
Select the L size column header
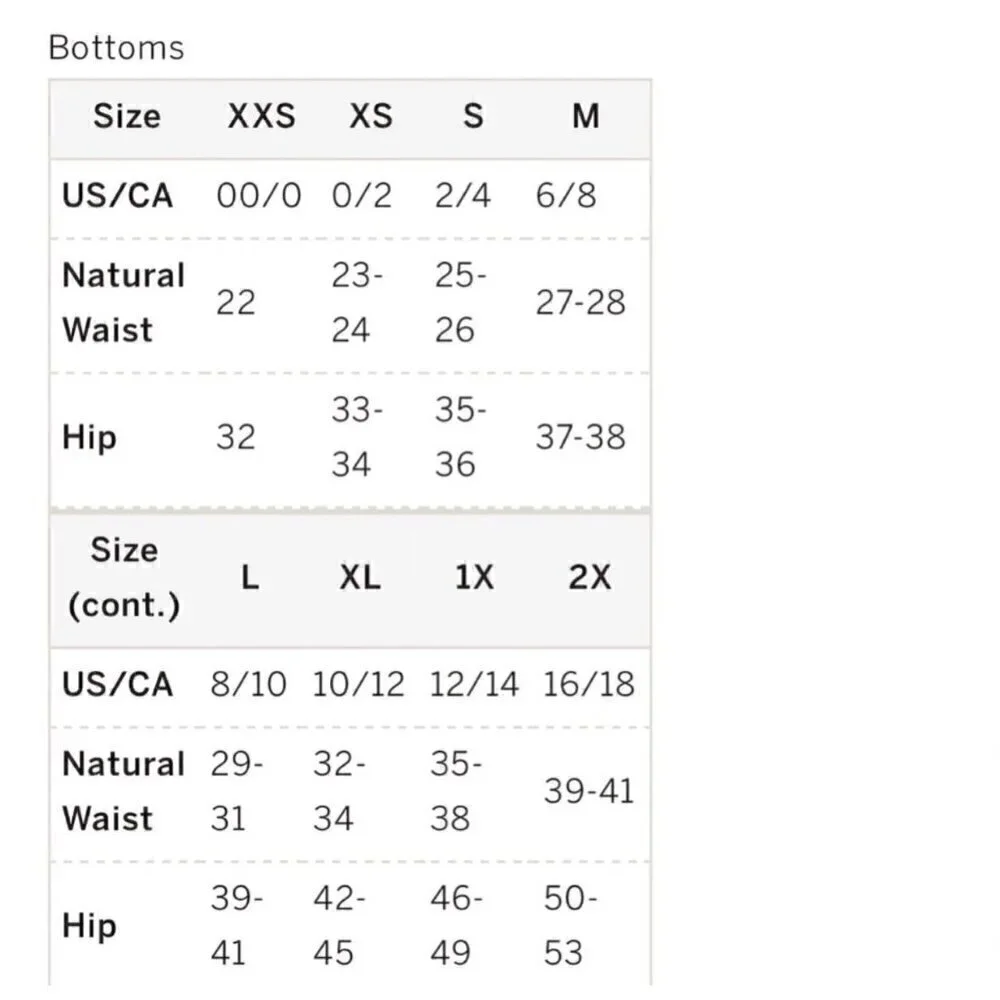click(250, 578)
